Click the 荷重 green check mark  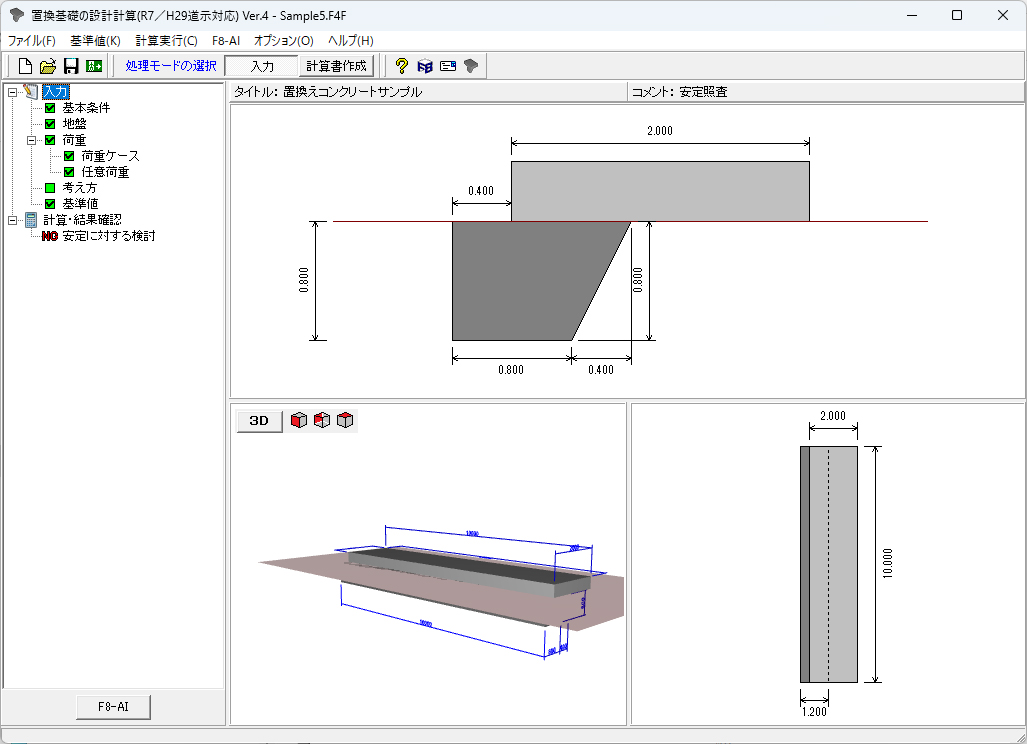[x=50, y=140]
